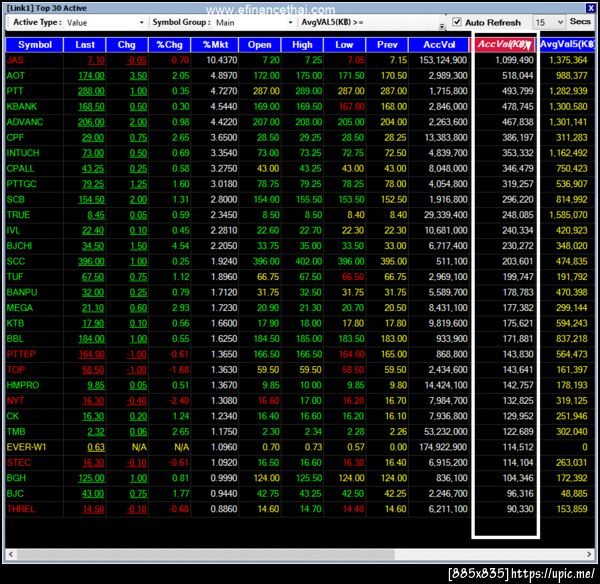Select the CK symbol
Viewport: 600px width, 584px height.
13,416
